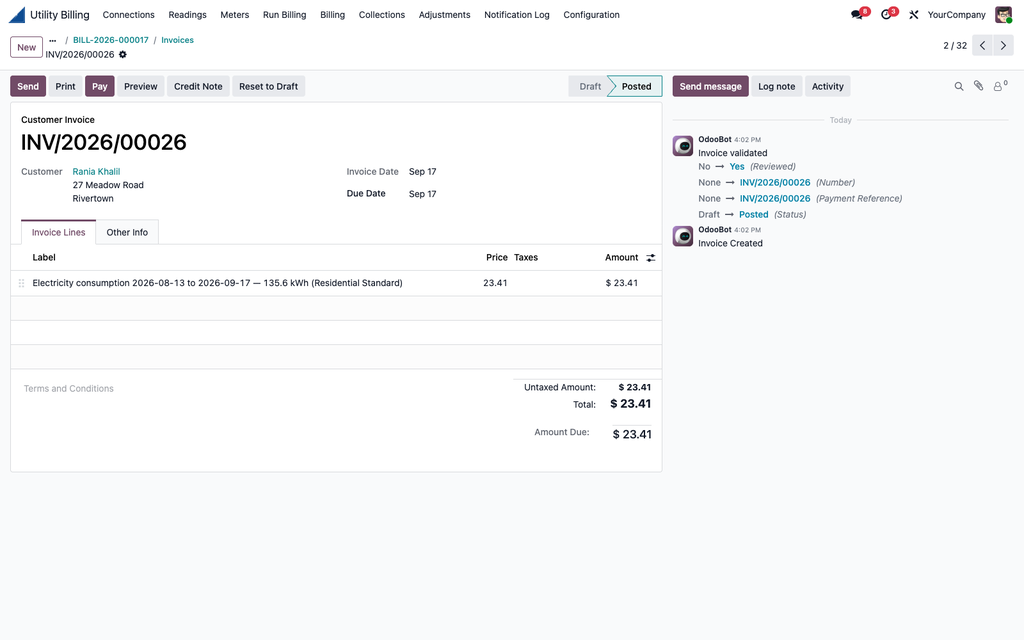Click the Credit Note button
Image resolution: width=1024 pixels, height=640 pixels.
[x=198, y=86]
